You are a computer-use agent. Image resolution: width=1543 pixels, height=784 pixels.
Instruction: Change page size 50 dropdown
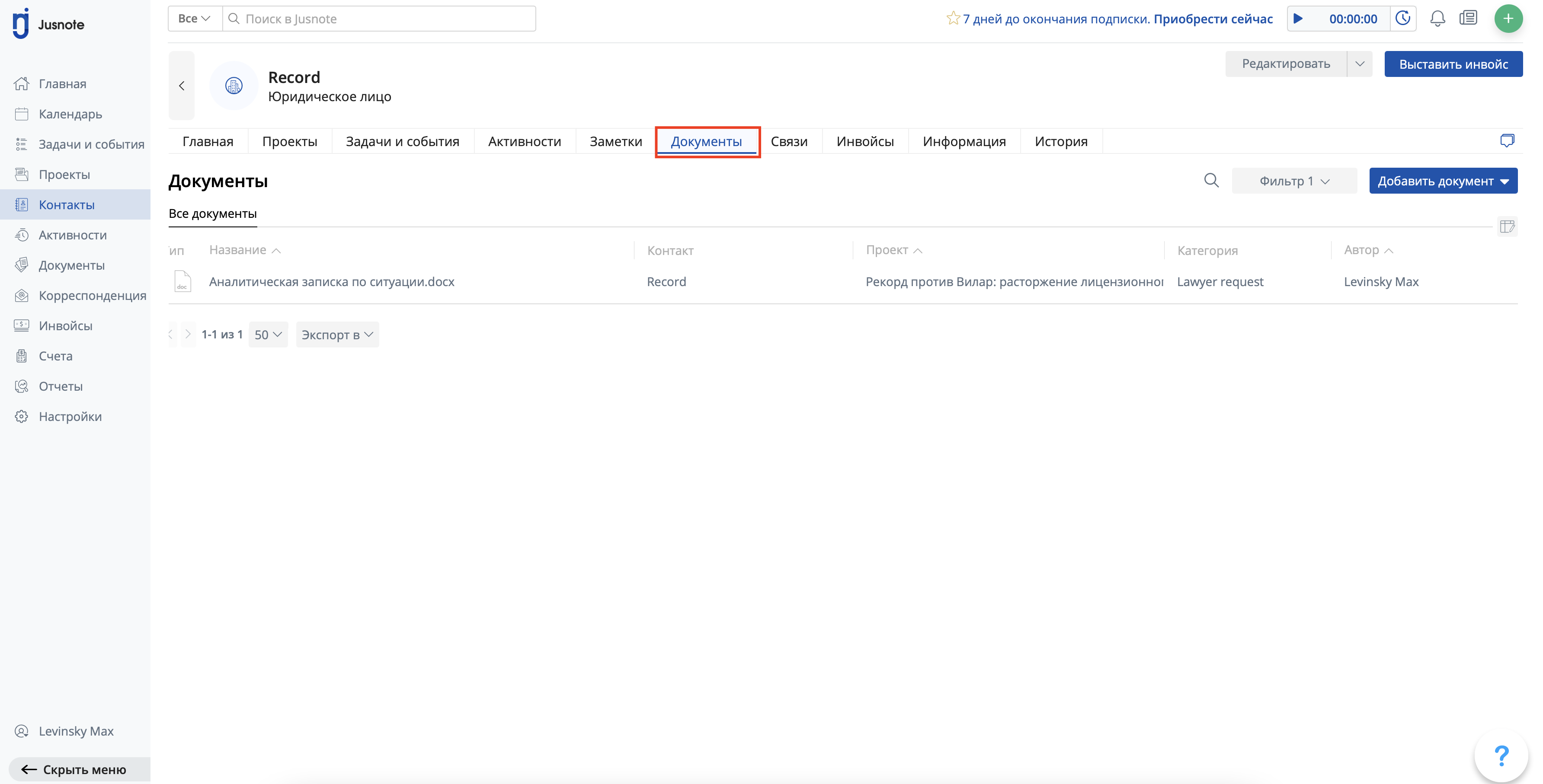(268, 335)
